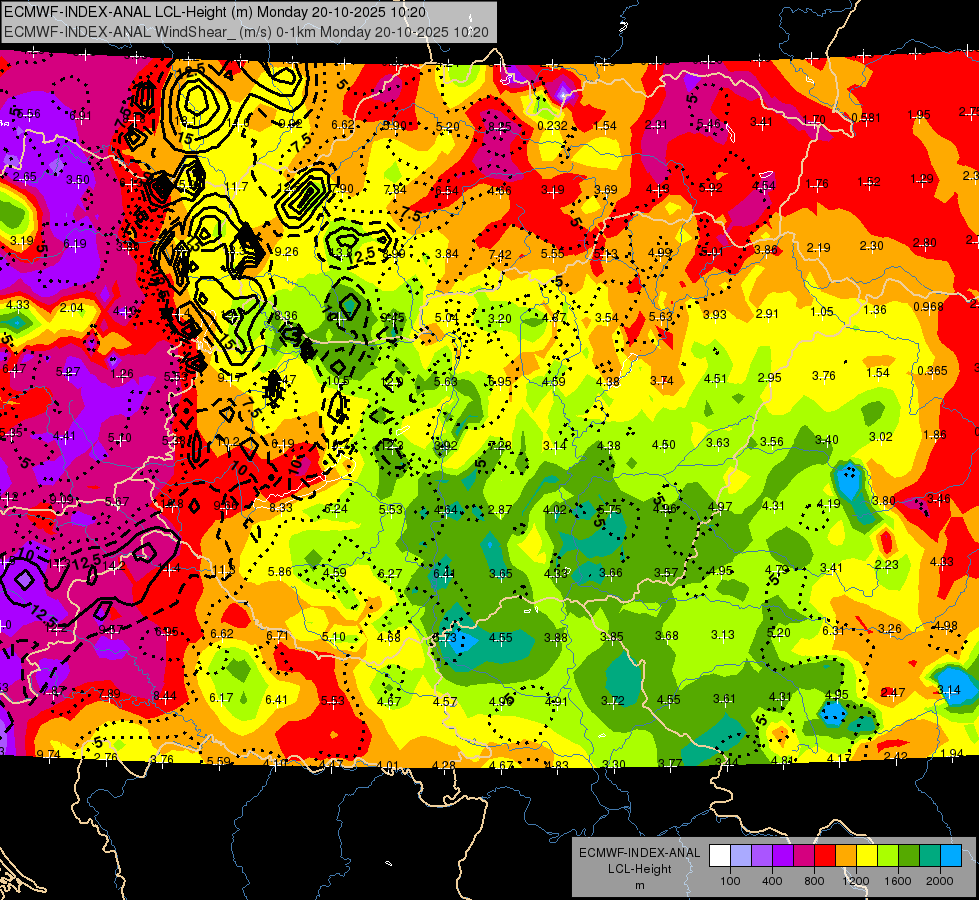This screenshot has height=900, width=979.
Task: Click the wind shear value '0.968'
Action: [x=928, y=307]
